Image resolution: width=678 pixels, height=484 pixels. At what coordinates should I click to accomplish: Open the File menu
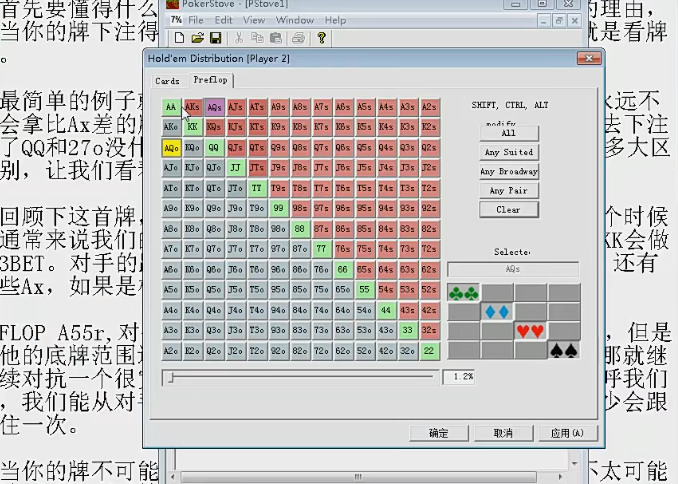(x=196, y=20)
